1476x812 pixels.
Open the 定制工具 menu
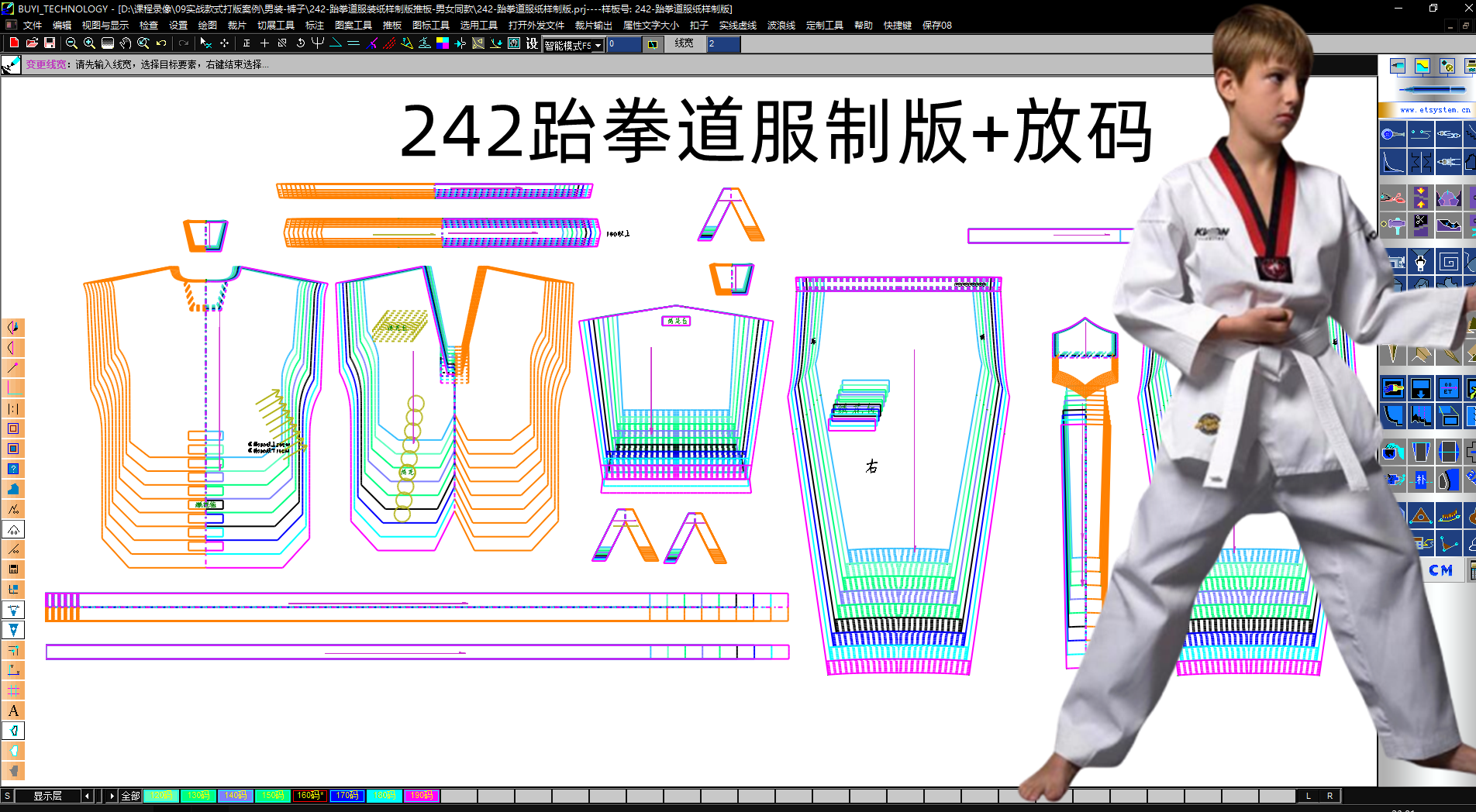[x=825, y=25]
